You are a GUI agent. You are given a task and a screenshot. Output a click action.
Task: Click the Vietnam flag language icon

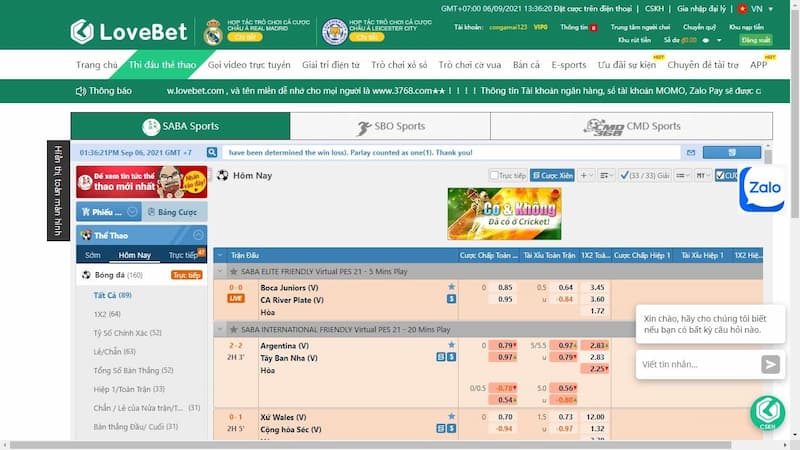click(x=742, y=9)
